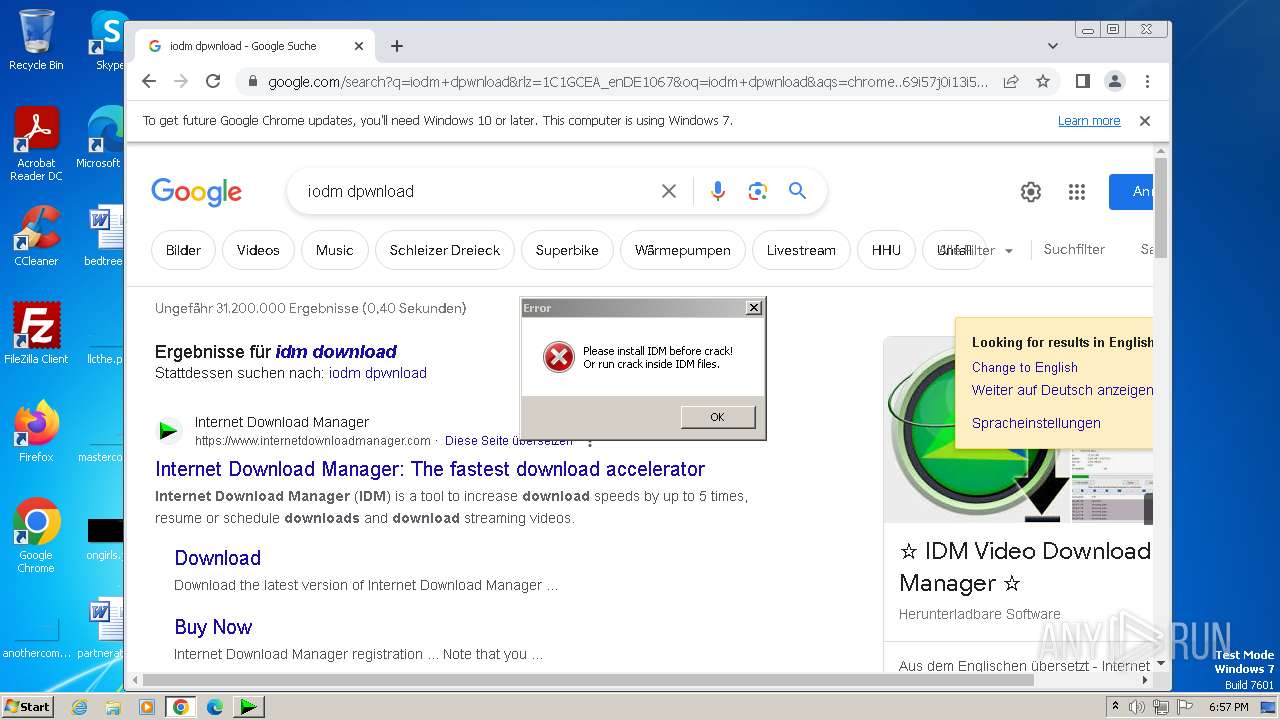Viewport: 1280px width, 720px height.
Task: Open Acrobat Reader DC desktop icon
Action: pyautogui.click(x=36, y=145)
